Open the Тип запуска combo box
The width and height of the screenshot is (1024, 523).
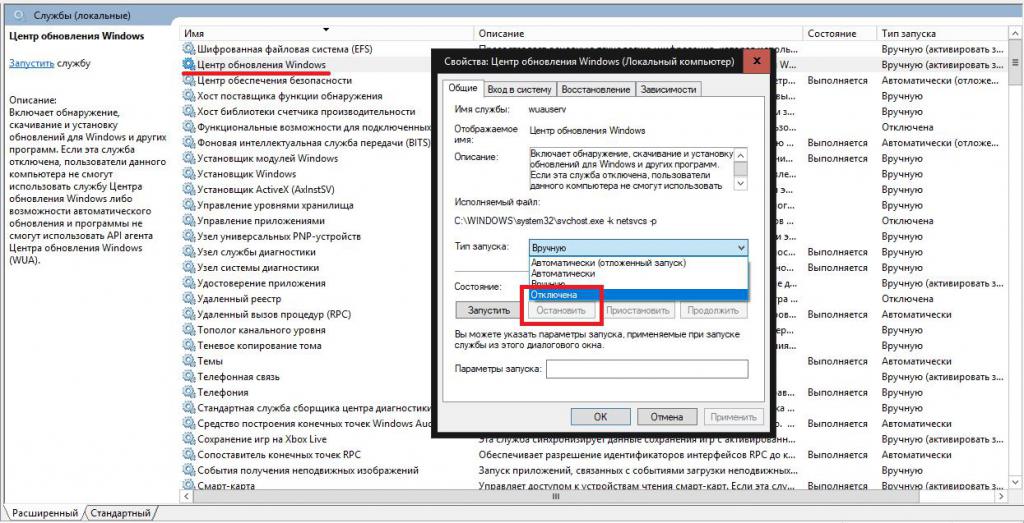[x=638, y=248]
